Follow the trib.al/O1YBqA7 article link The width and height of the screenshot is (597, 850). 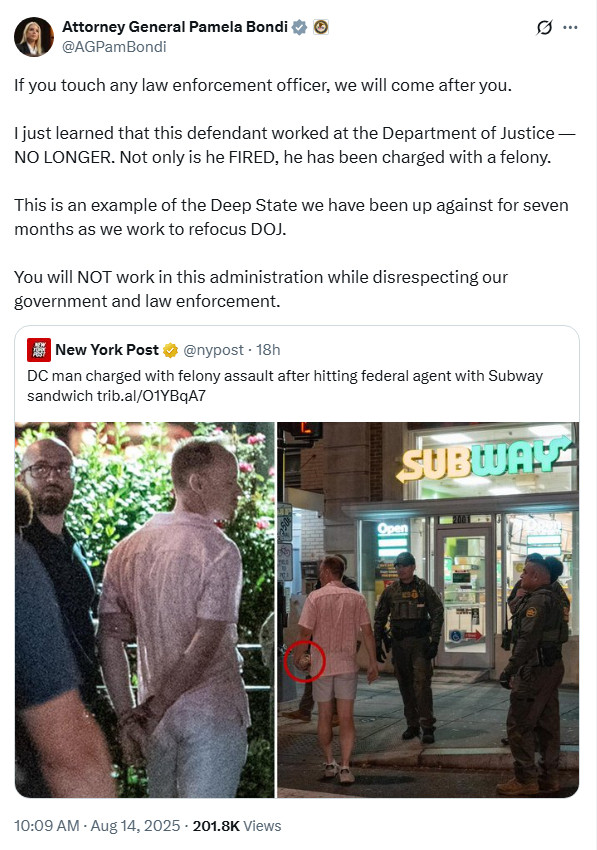[151, 396]
